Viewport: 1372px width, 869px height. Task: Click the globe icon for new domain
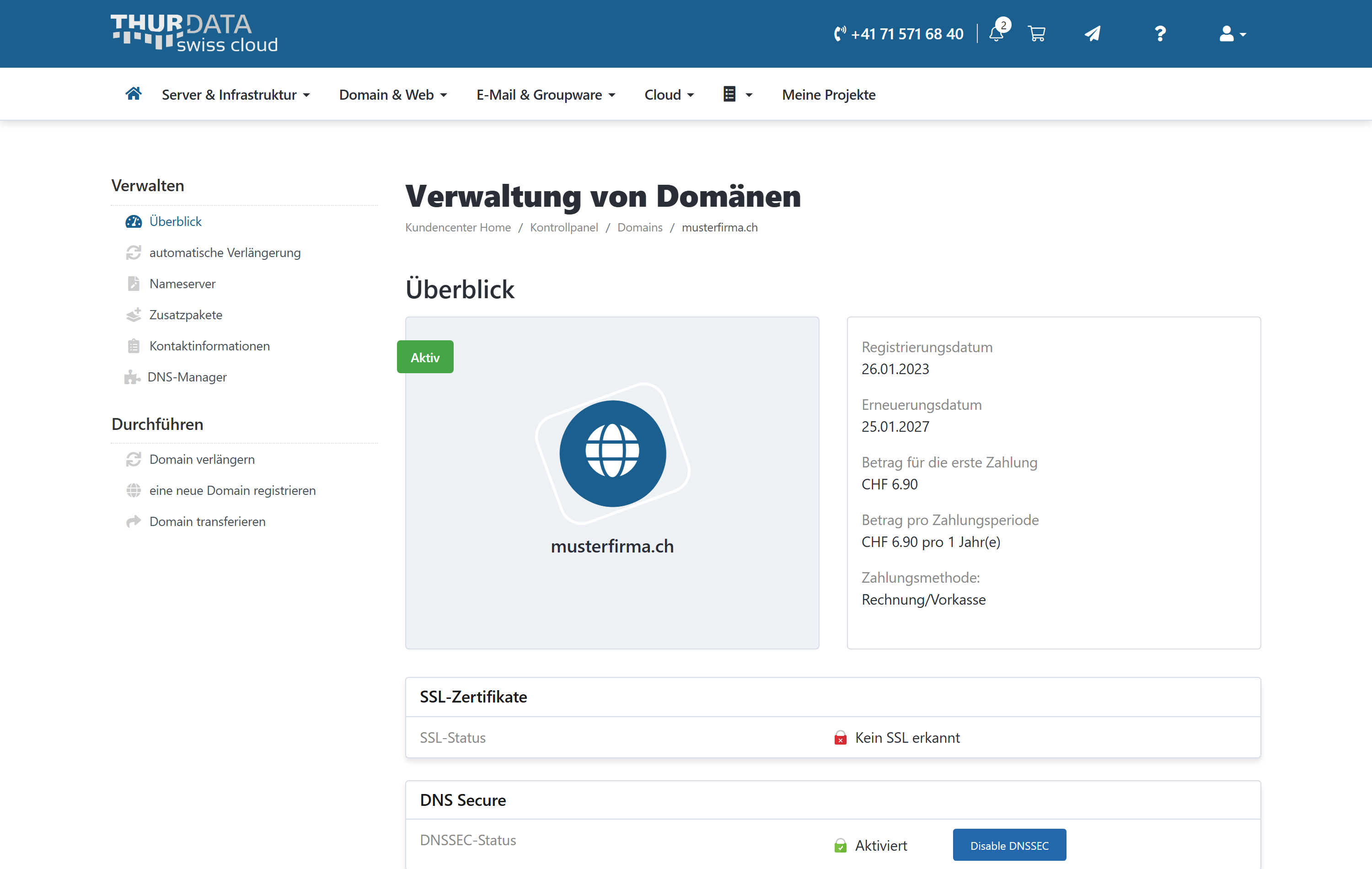134,491
